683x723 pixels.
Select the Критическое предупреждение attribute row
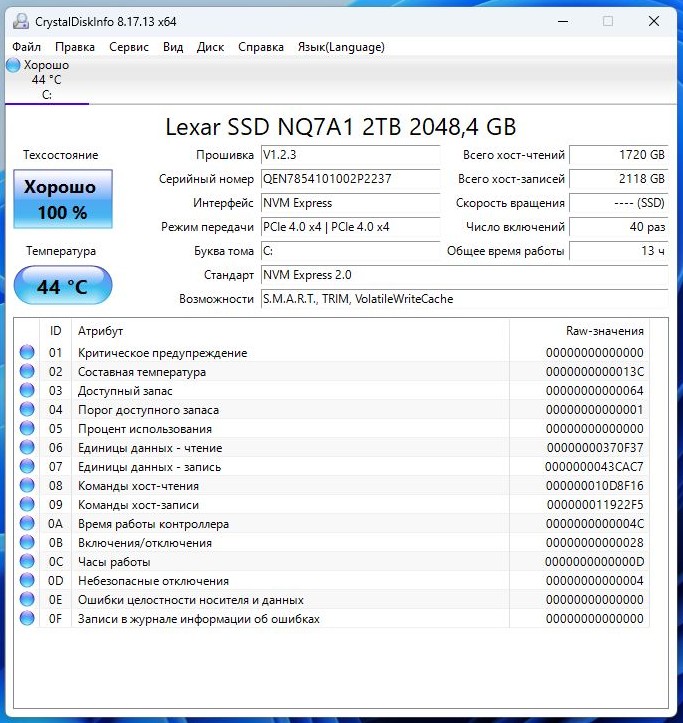click(x=332, y=353)
